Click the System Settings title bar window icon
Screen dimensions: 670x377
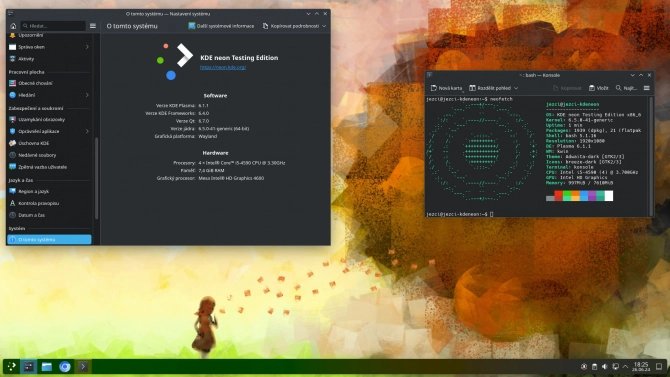(11, 14)
